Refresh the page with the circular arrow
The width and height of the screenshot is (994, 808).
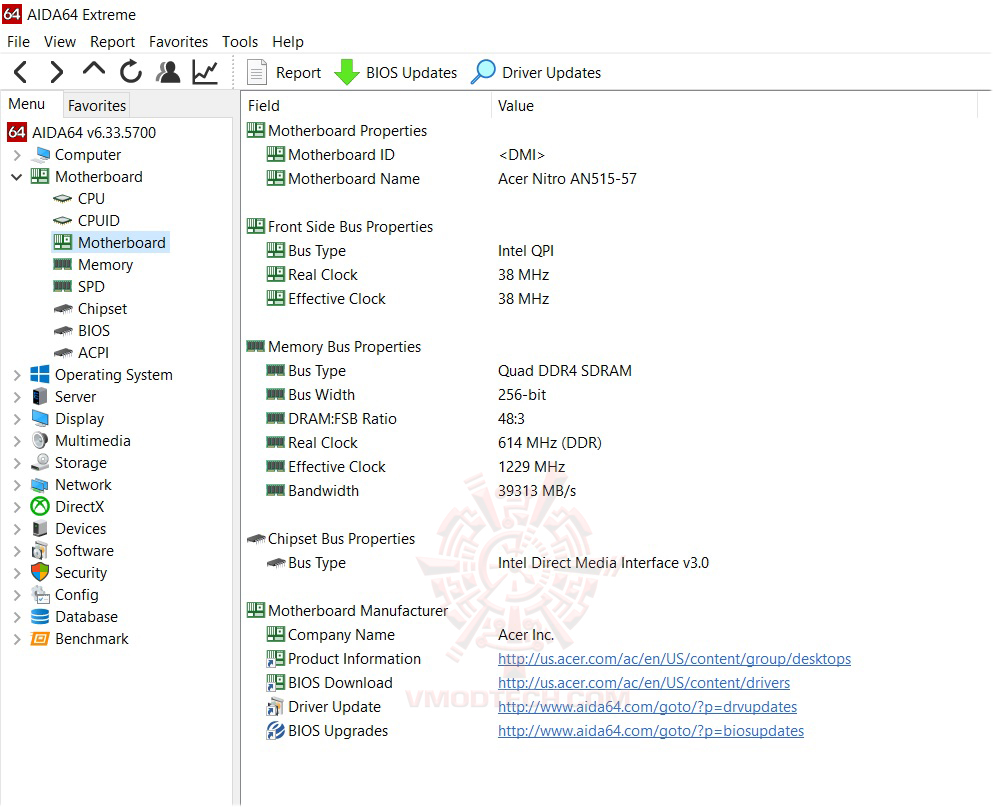(131, 72)
